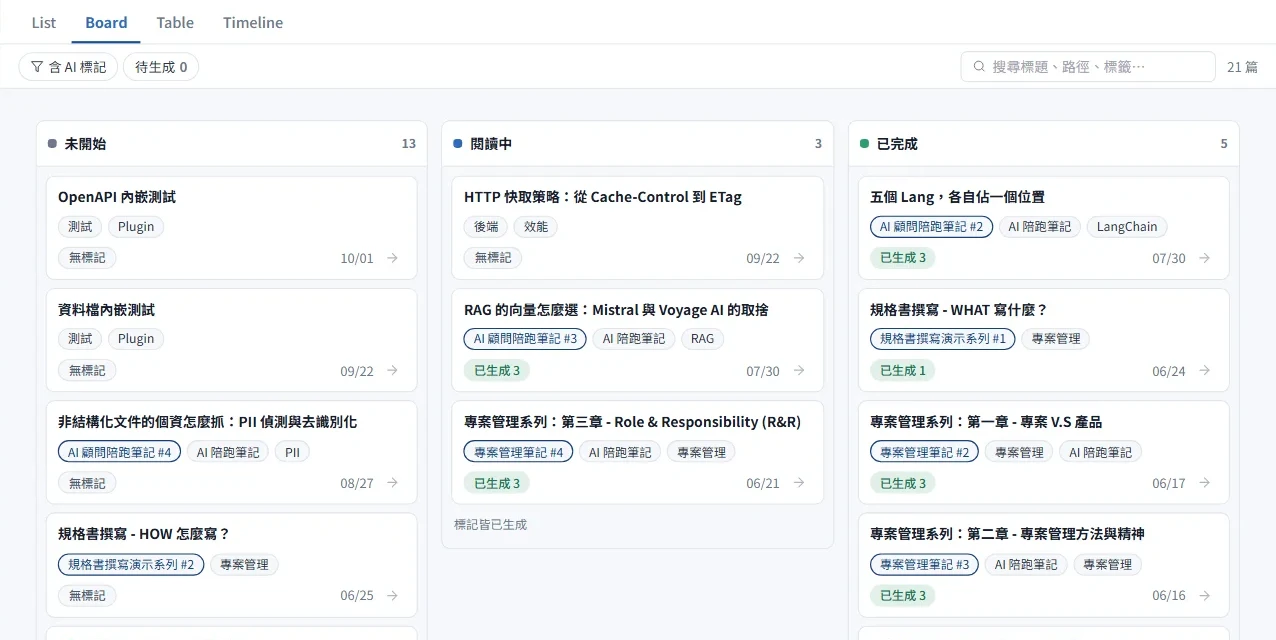Open the HTTP 快取策略 card title
Screen dimensions: 1276x640
[603, 197]
